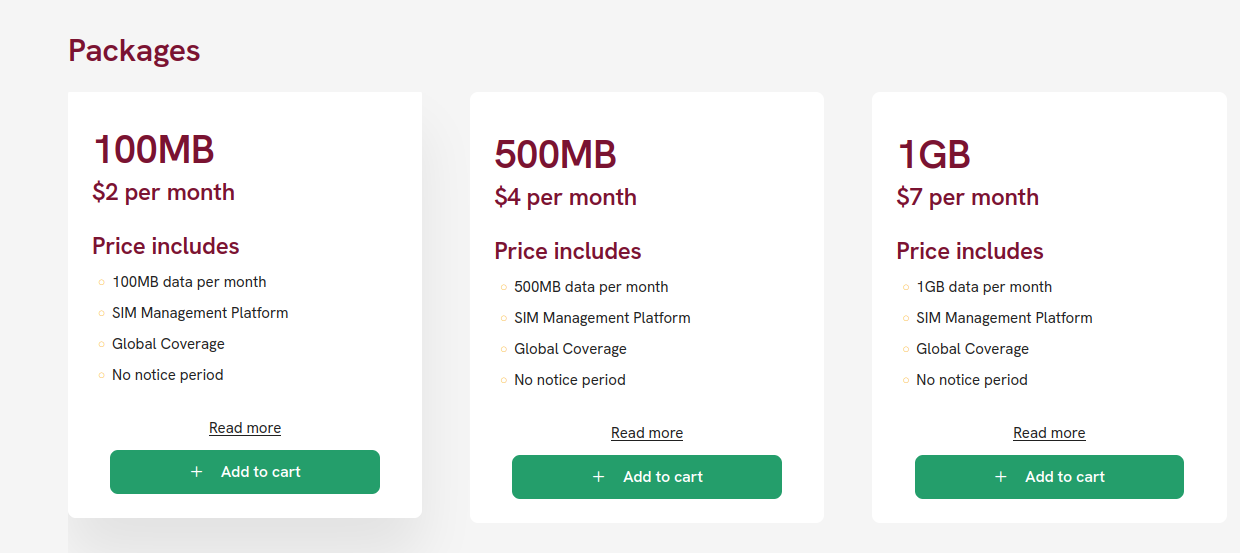Open Read more for 500MB package
The width and height of the screenshot is (1240, 553).
pos(647,433)
